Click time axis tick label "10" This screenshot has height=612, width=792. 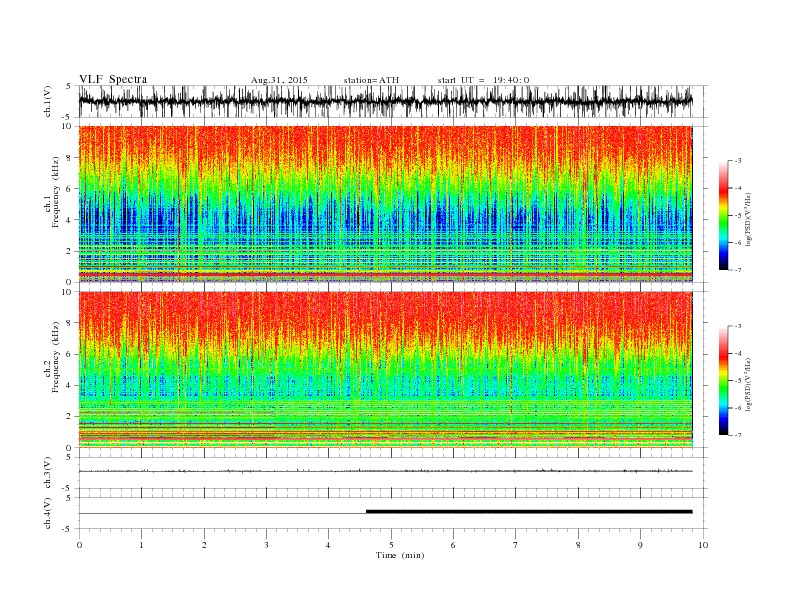703,545
